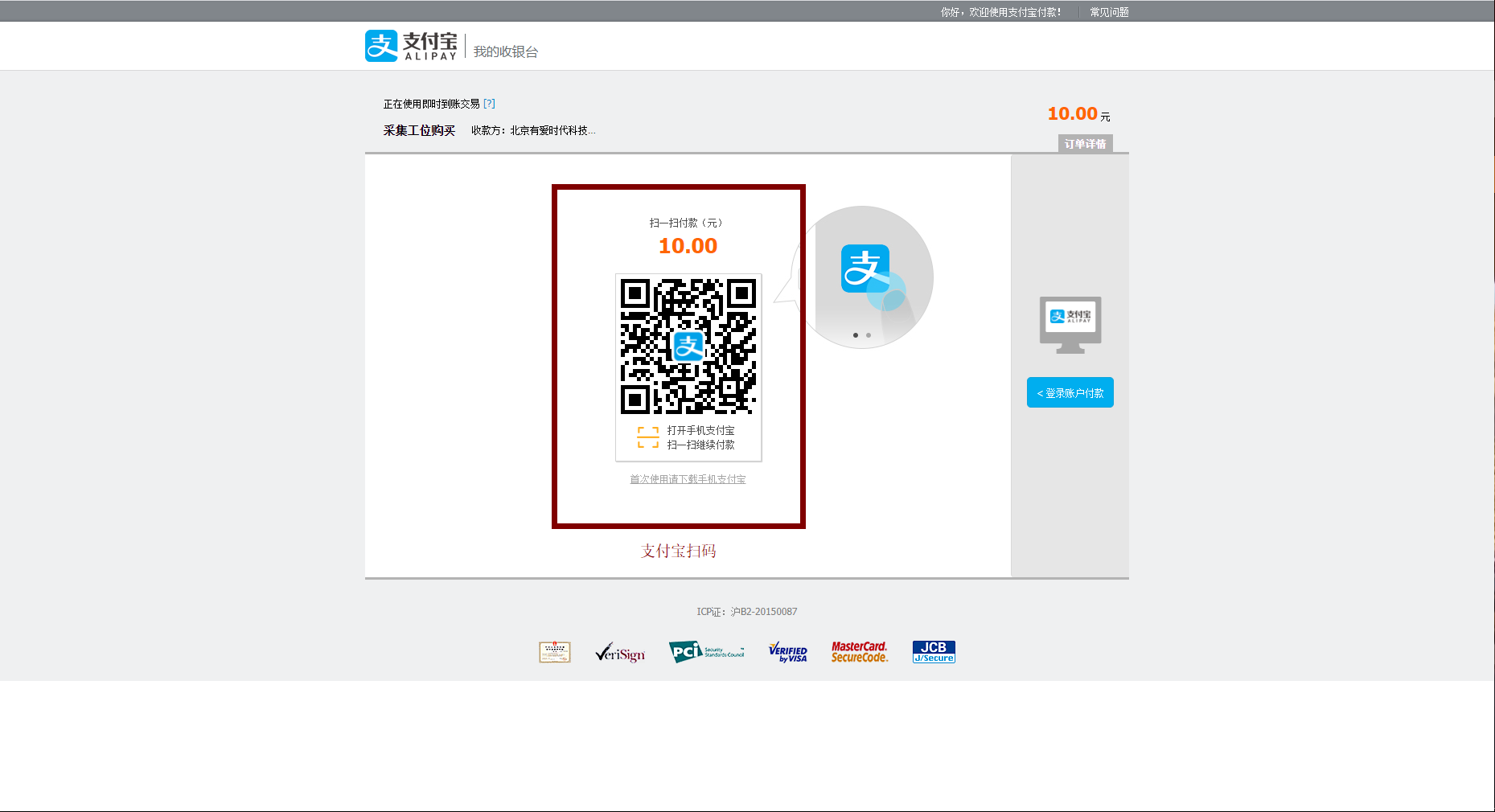Click the certificate badge icon in footer
This screenshot has height=812, width=1495.
tap(555, 652)
